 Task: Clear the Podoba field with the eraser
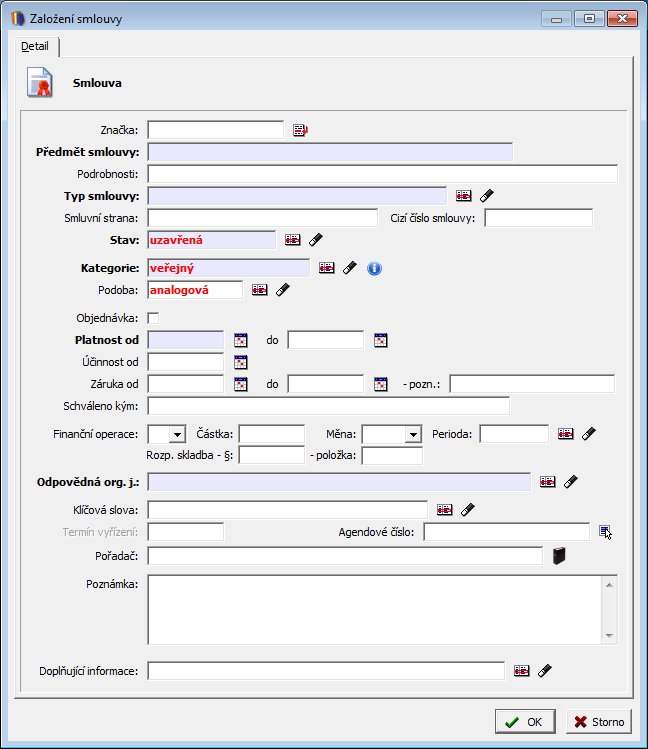pyautogui.click(x=283, y=289)
